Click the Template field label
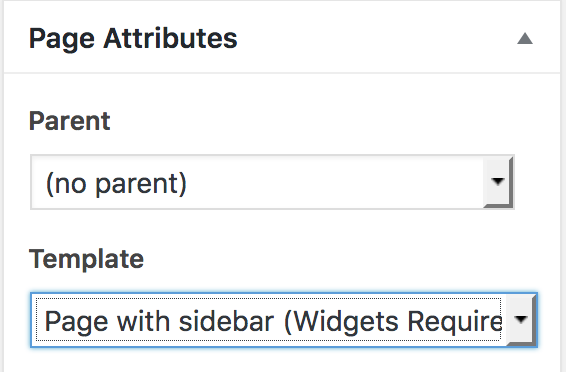This screenshot has height=372, width=566. 86,259
